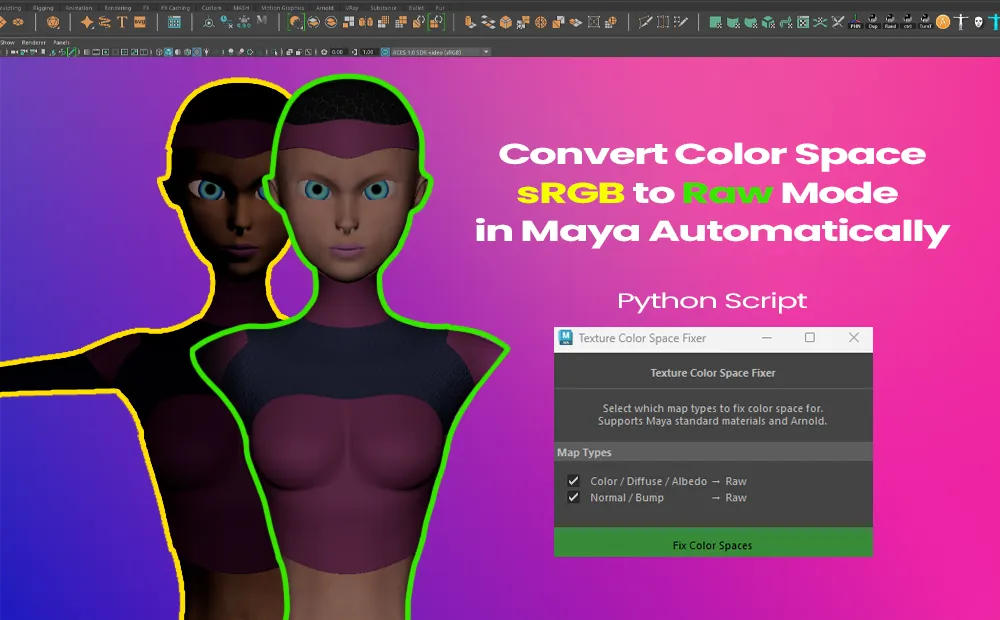Click the SVG tool shelf icon
Screen dimensions: 1000x620
140,21
